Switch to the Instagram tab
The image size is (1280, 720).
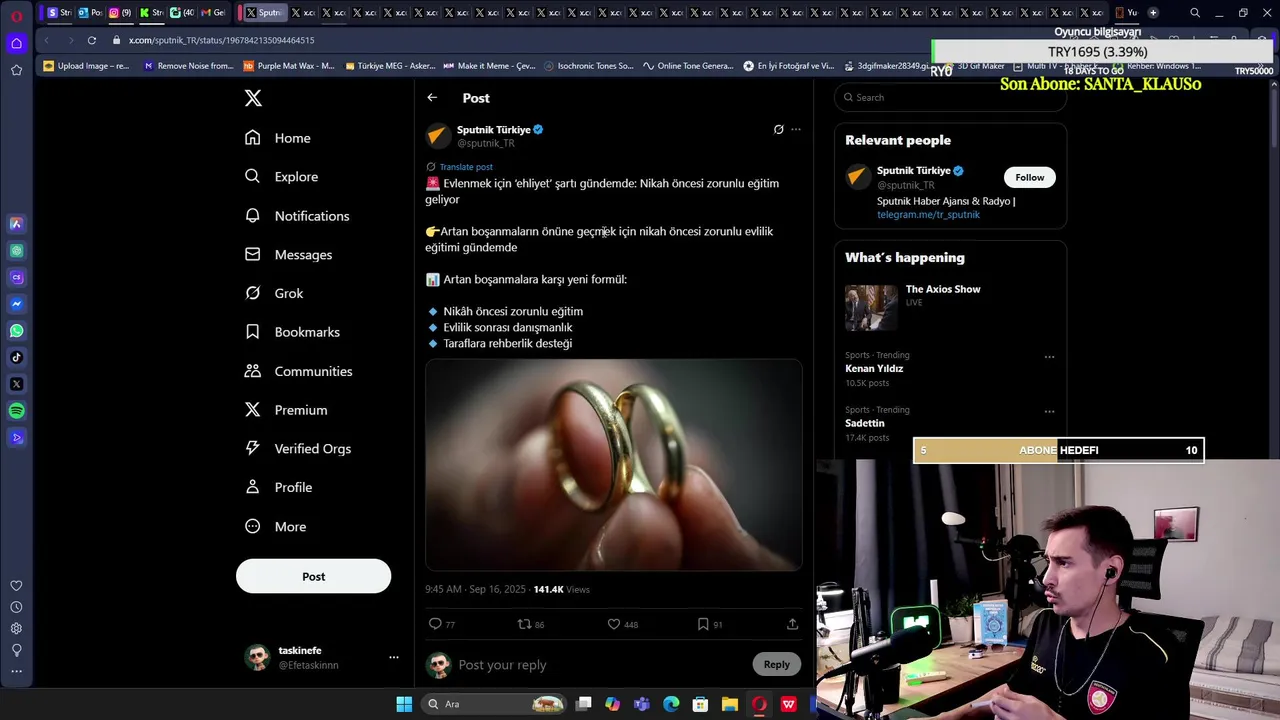click(118, 13)
